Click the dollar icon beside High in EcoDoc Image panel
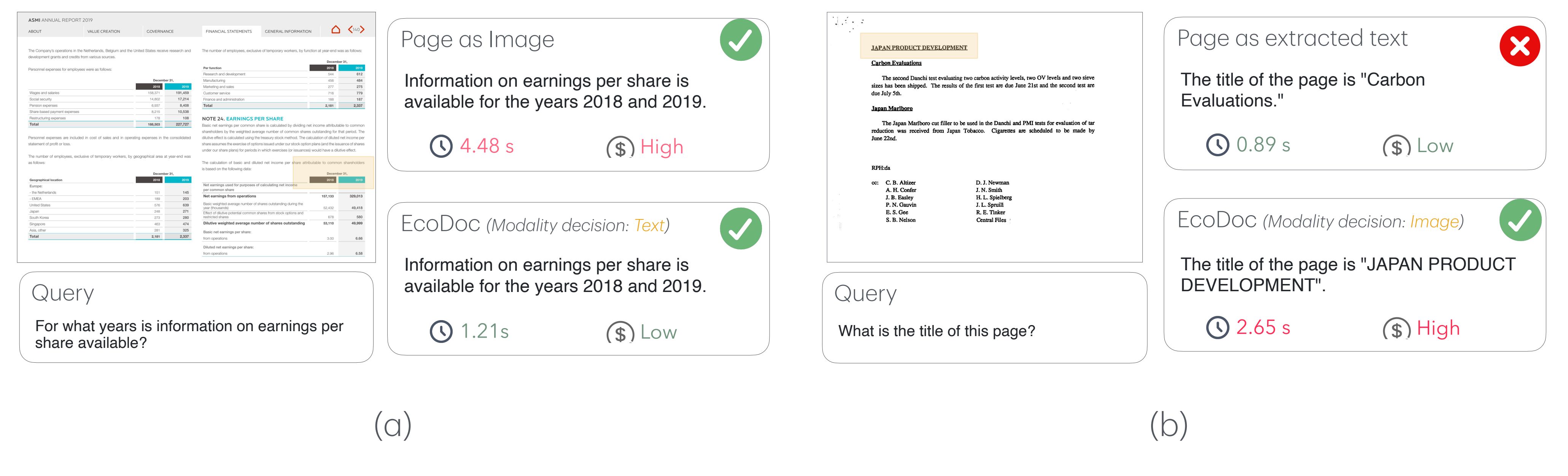The width and height of the screenshot is (1568, 476). pyautogui.click(x=1396, y=329)
